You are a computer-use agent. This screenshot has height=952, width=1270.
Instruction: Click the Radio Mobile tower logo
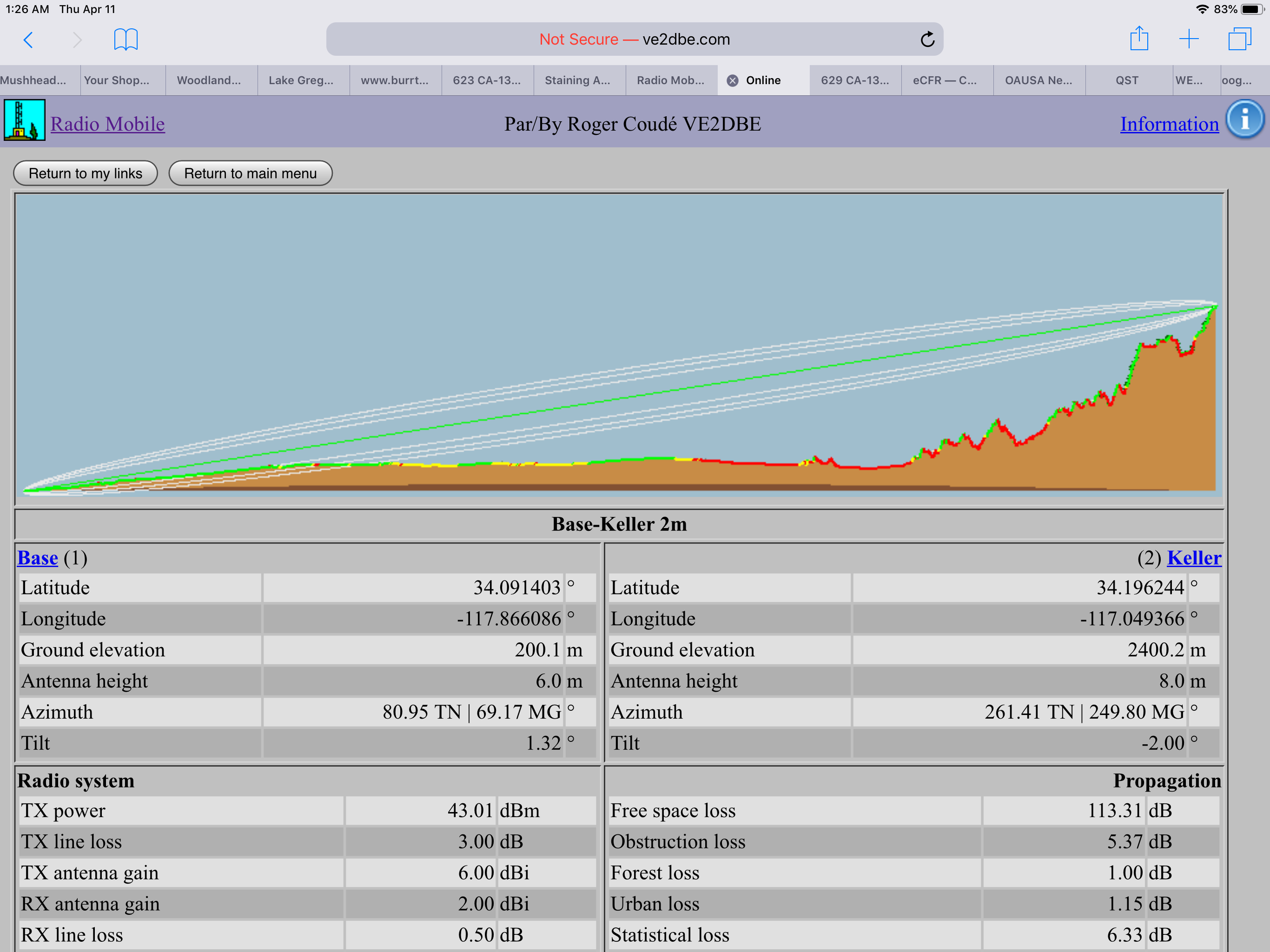click(x=24, y=120)
